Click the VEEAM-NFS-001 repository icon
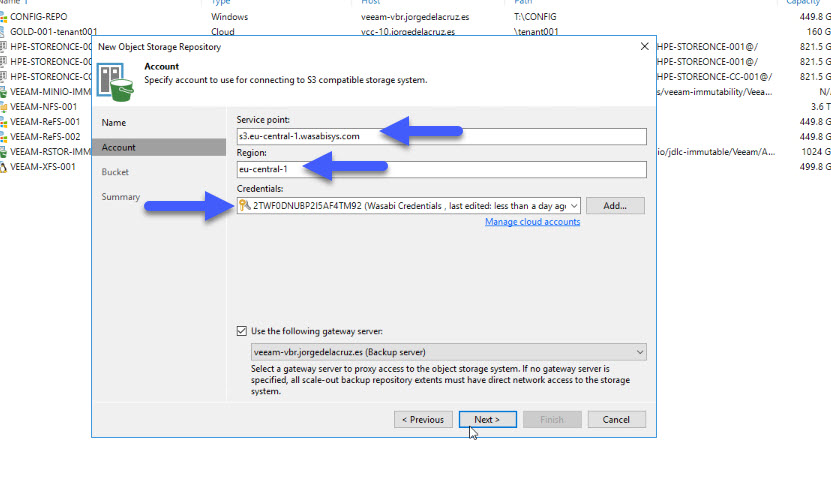 (x=3, y=107)
